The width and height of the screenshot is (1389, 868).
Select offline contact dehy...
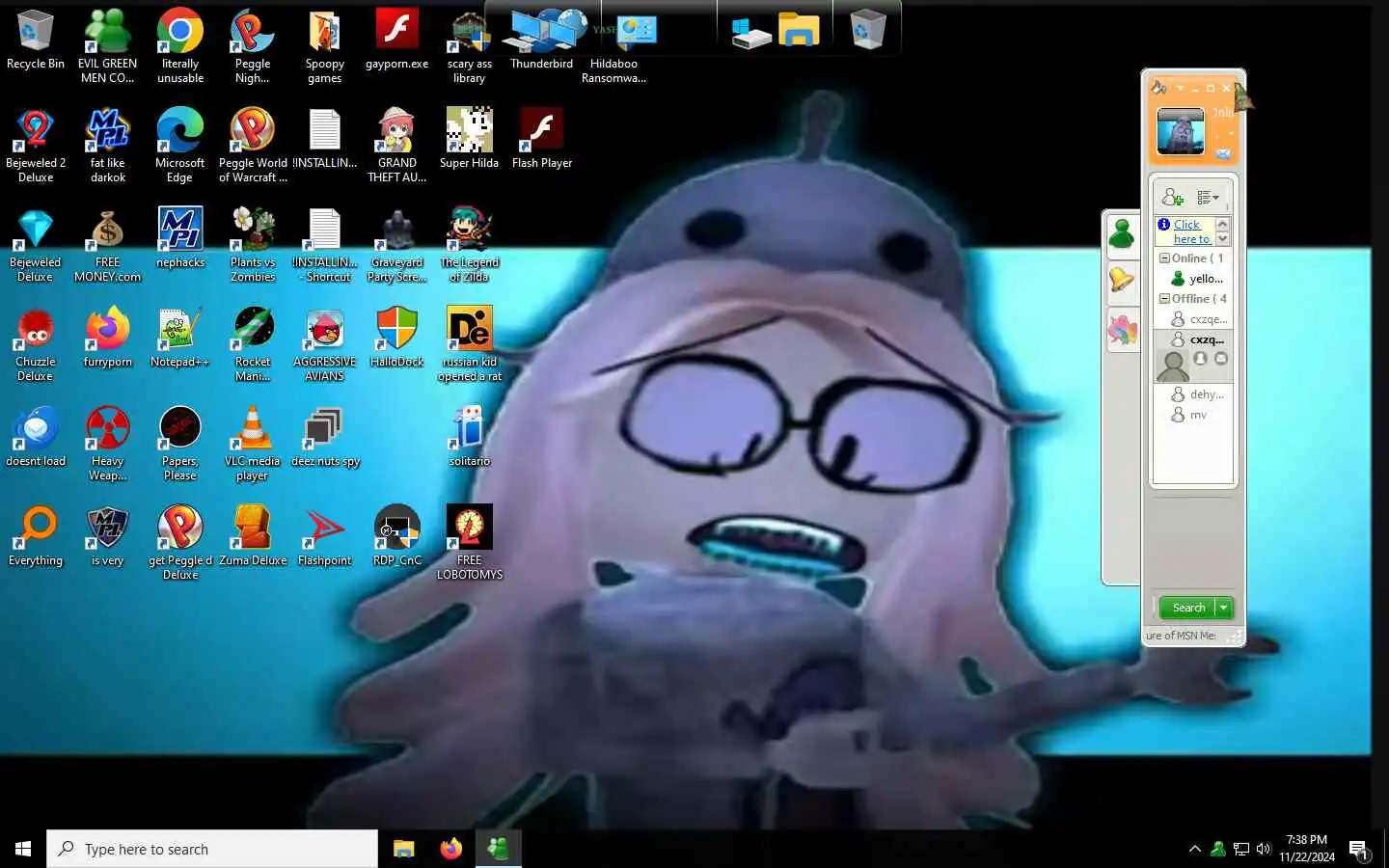1197,394
